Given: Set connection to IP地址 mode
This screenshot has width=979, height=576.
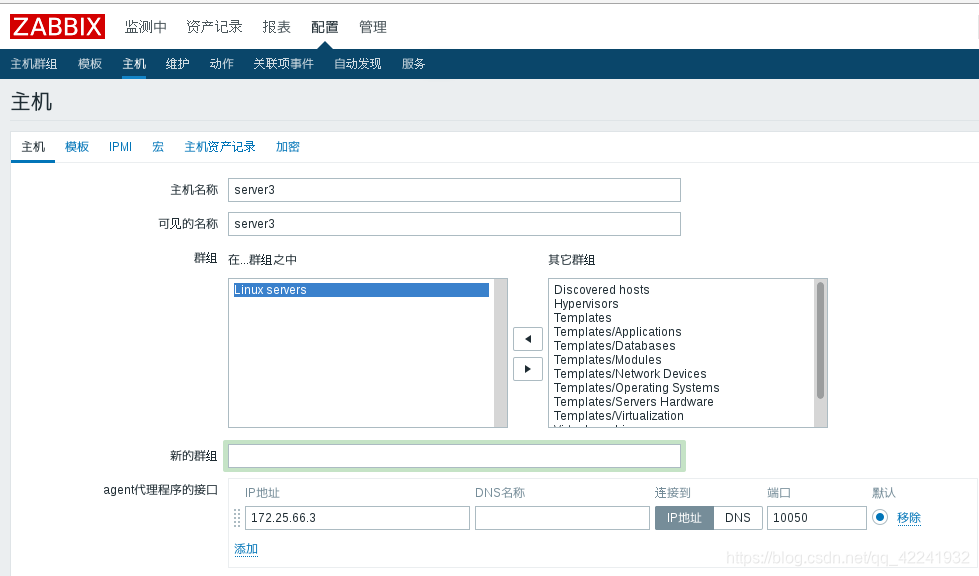Looking at the screenshot, I should tap(684, 518).
